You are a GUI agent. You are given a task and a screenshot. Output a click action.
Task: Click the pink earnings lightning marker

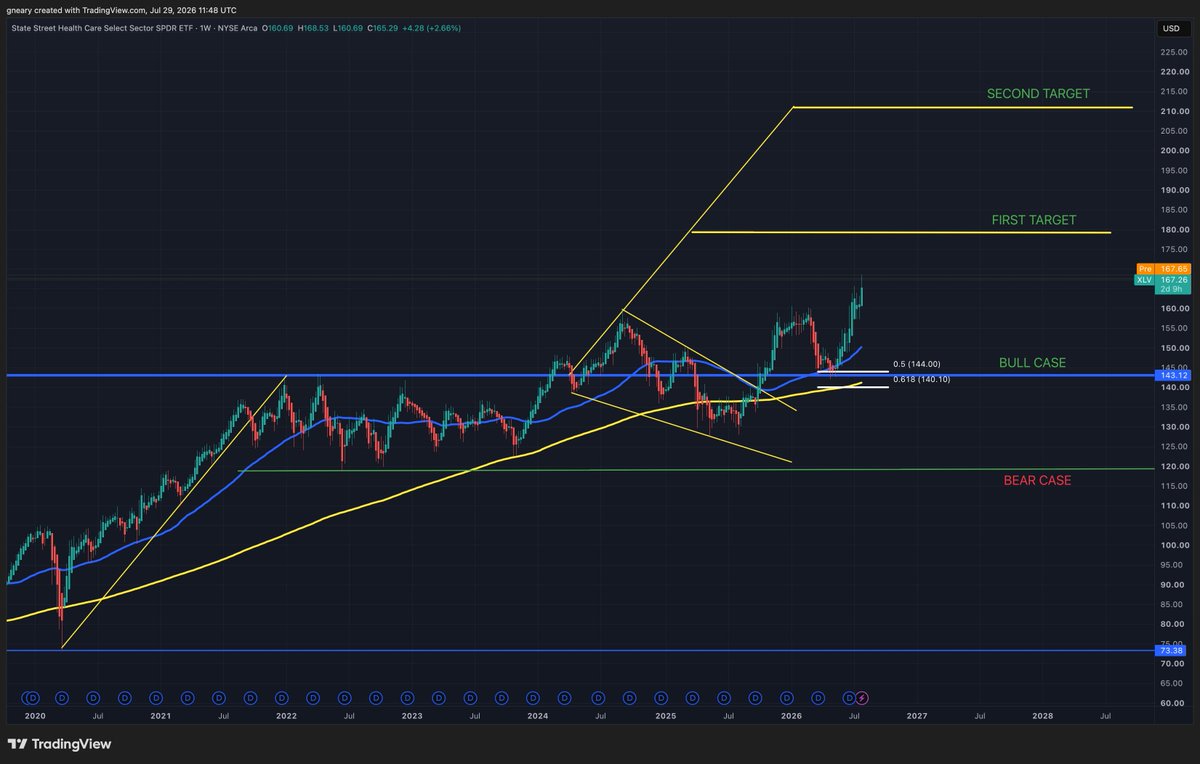pyautogui.click(x=863, y=696)
